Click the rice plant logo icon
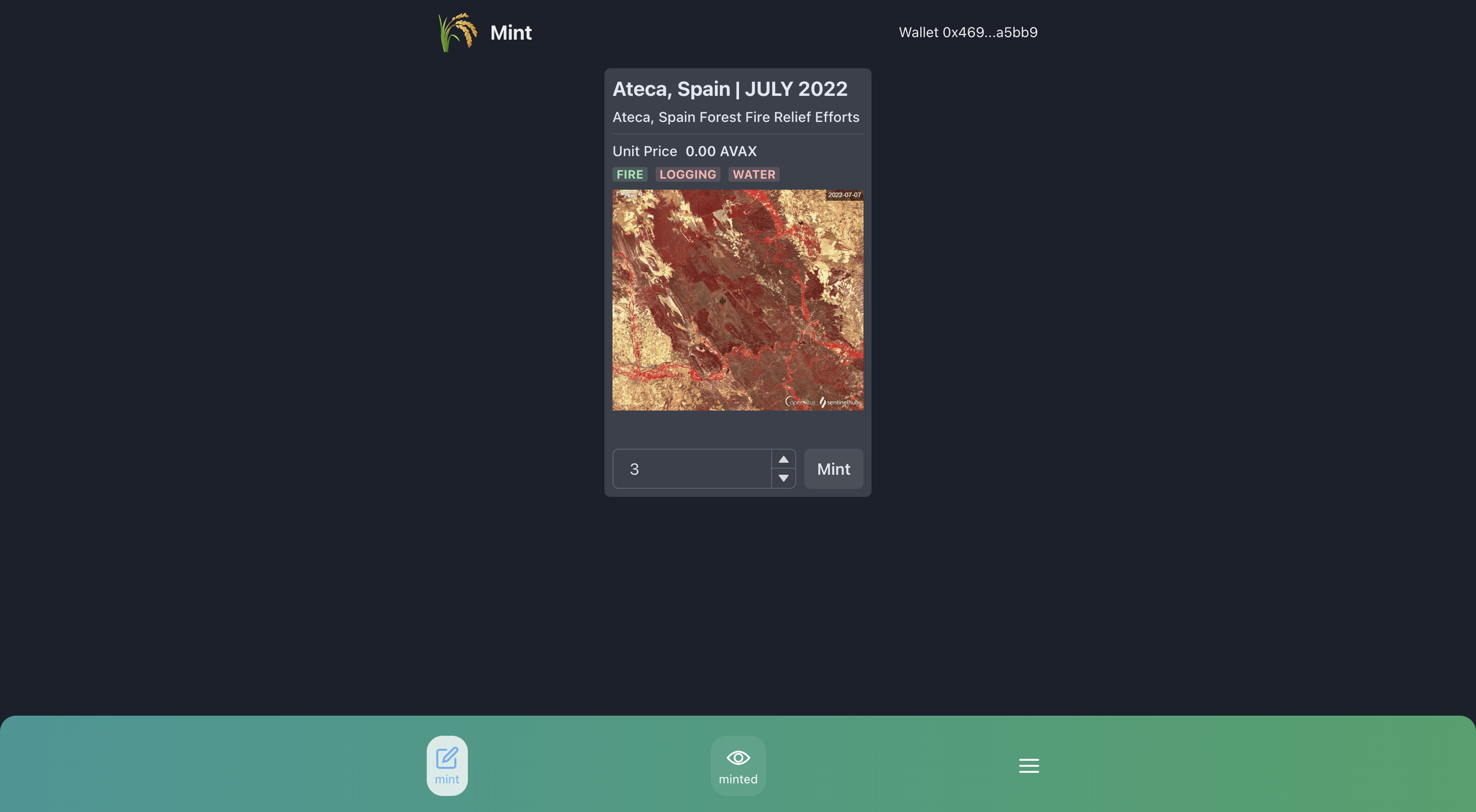1476x812 pixels. [x=457, y=33]
